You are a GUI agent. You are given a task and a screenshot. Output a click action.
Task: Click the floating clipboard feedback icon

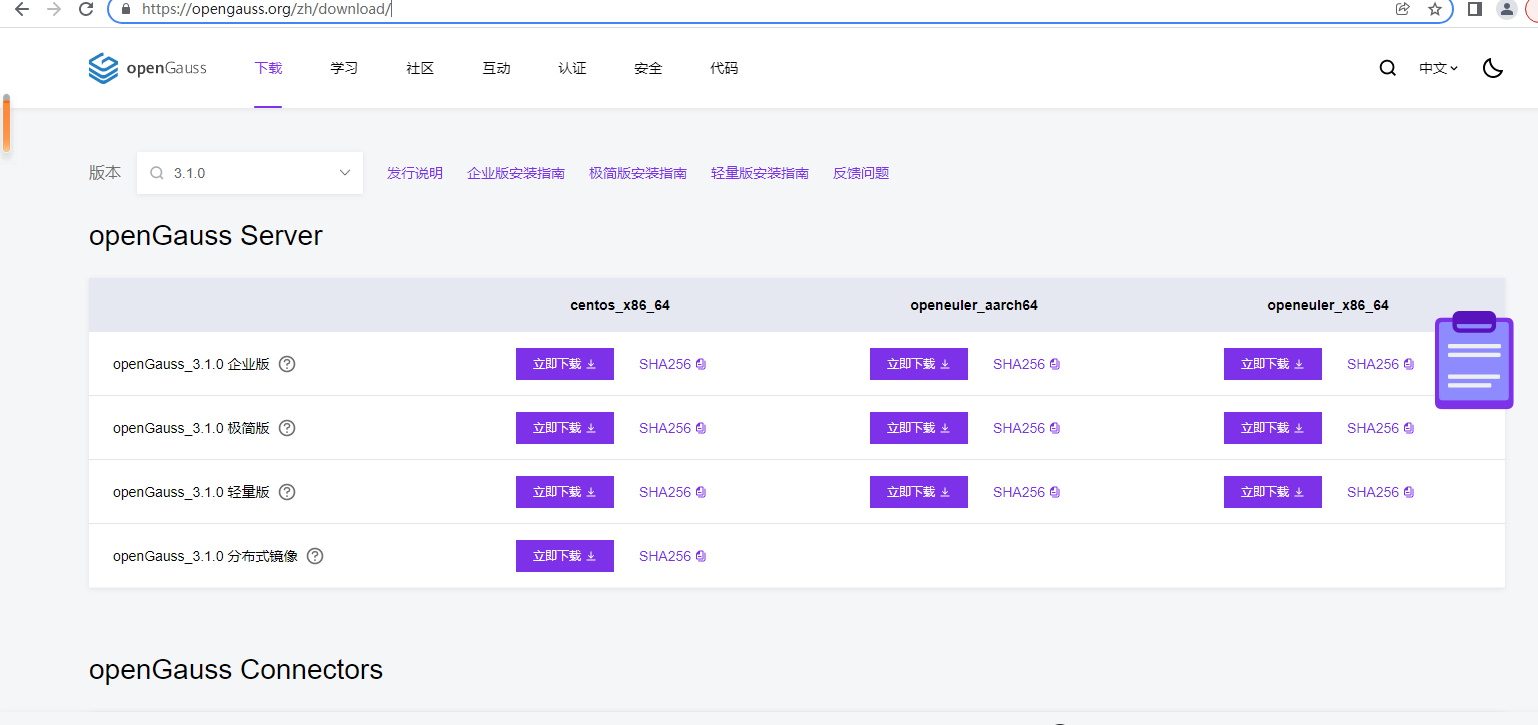coord(1474,361)
